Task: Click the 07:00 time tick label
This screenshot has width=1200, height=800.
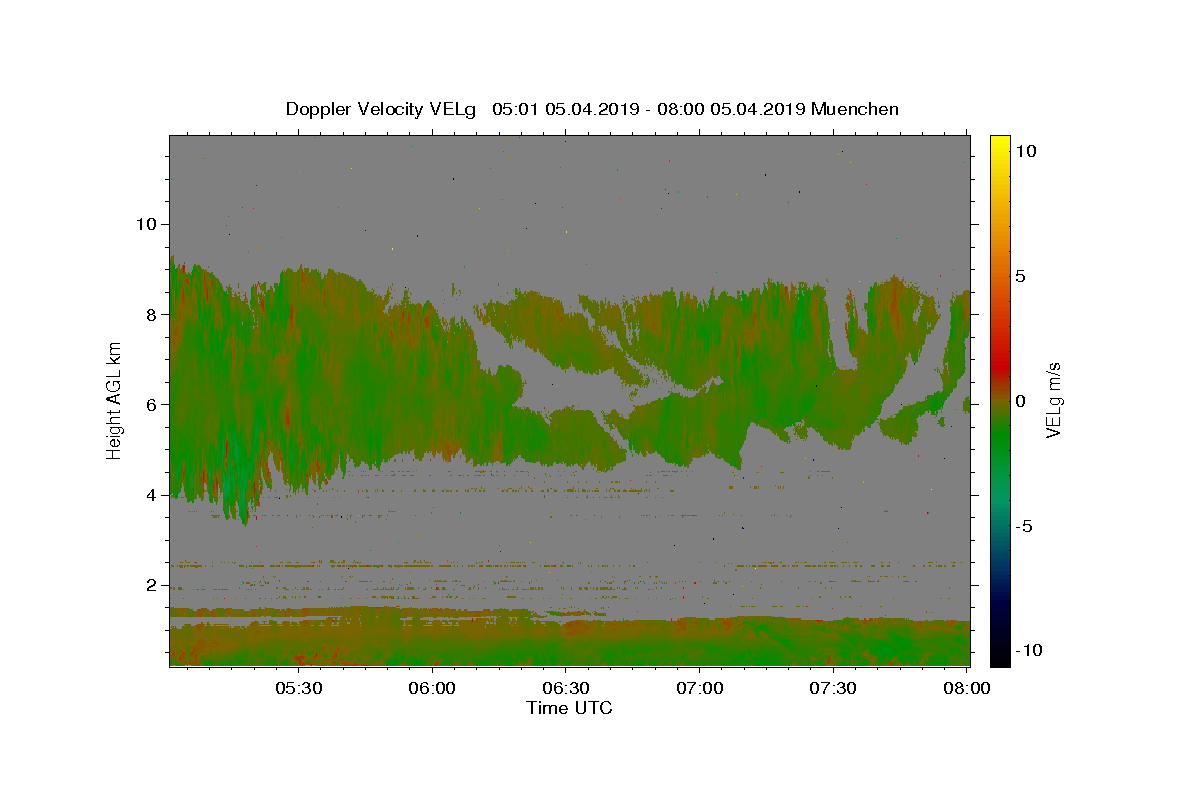Action: pyautogui.click(x=700, y=688)
